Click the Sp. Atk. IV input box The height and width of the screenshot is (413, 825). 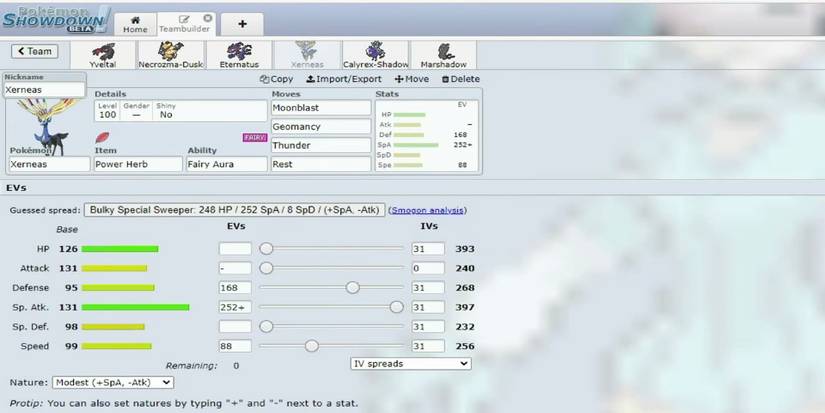(x=428, y=307)
